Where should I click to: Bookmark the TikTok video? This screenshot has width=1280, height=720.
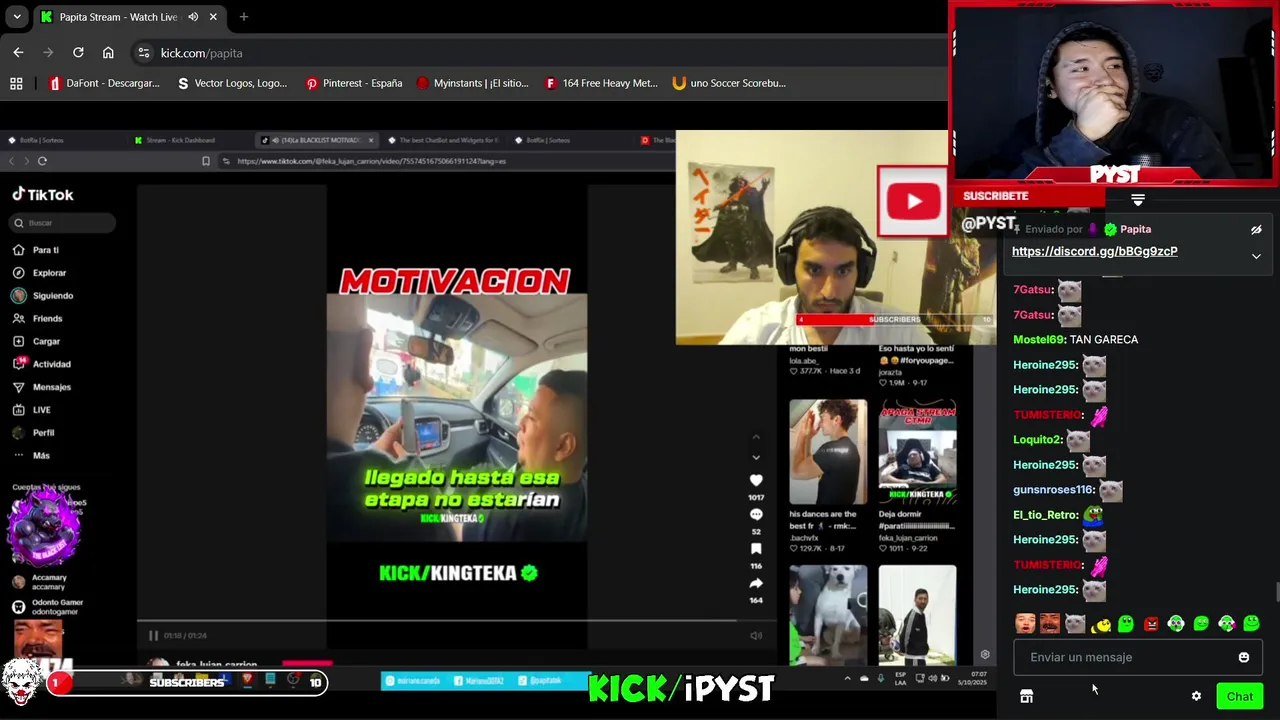coord(756,549)
